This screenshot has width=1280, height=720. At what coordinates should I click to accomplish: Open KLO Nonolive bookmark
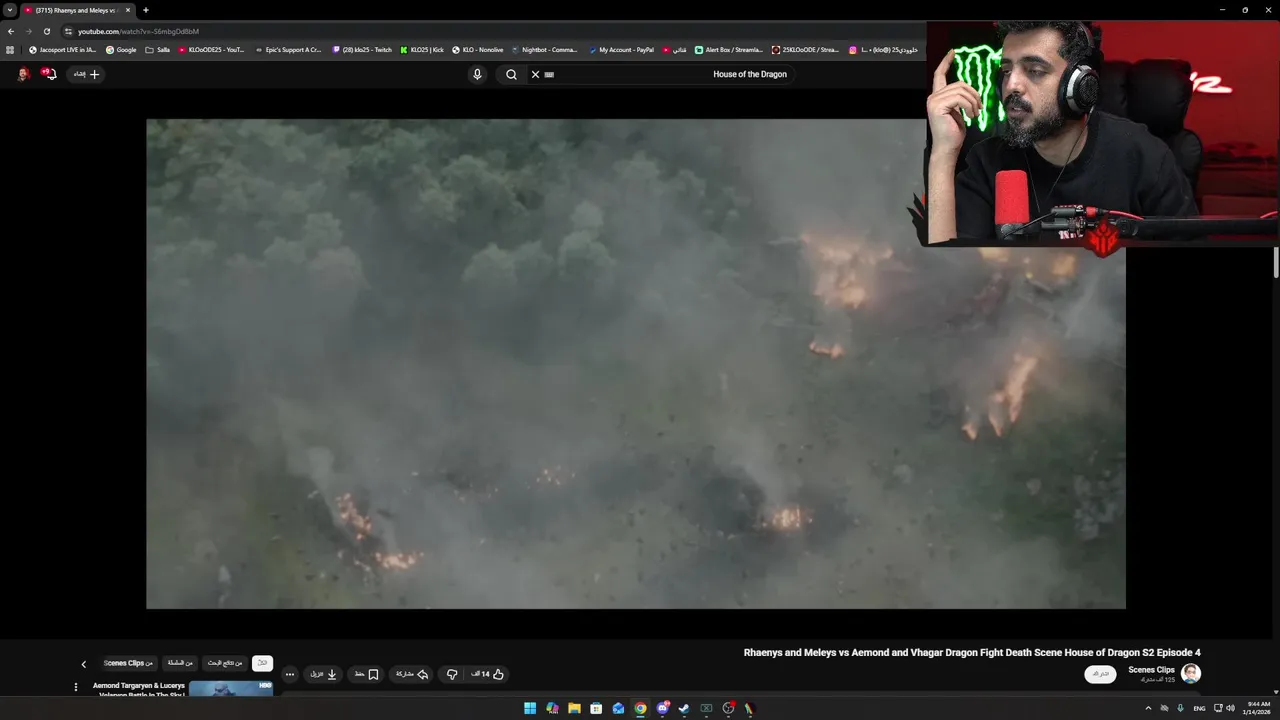477,50
